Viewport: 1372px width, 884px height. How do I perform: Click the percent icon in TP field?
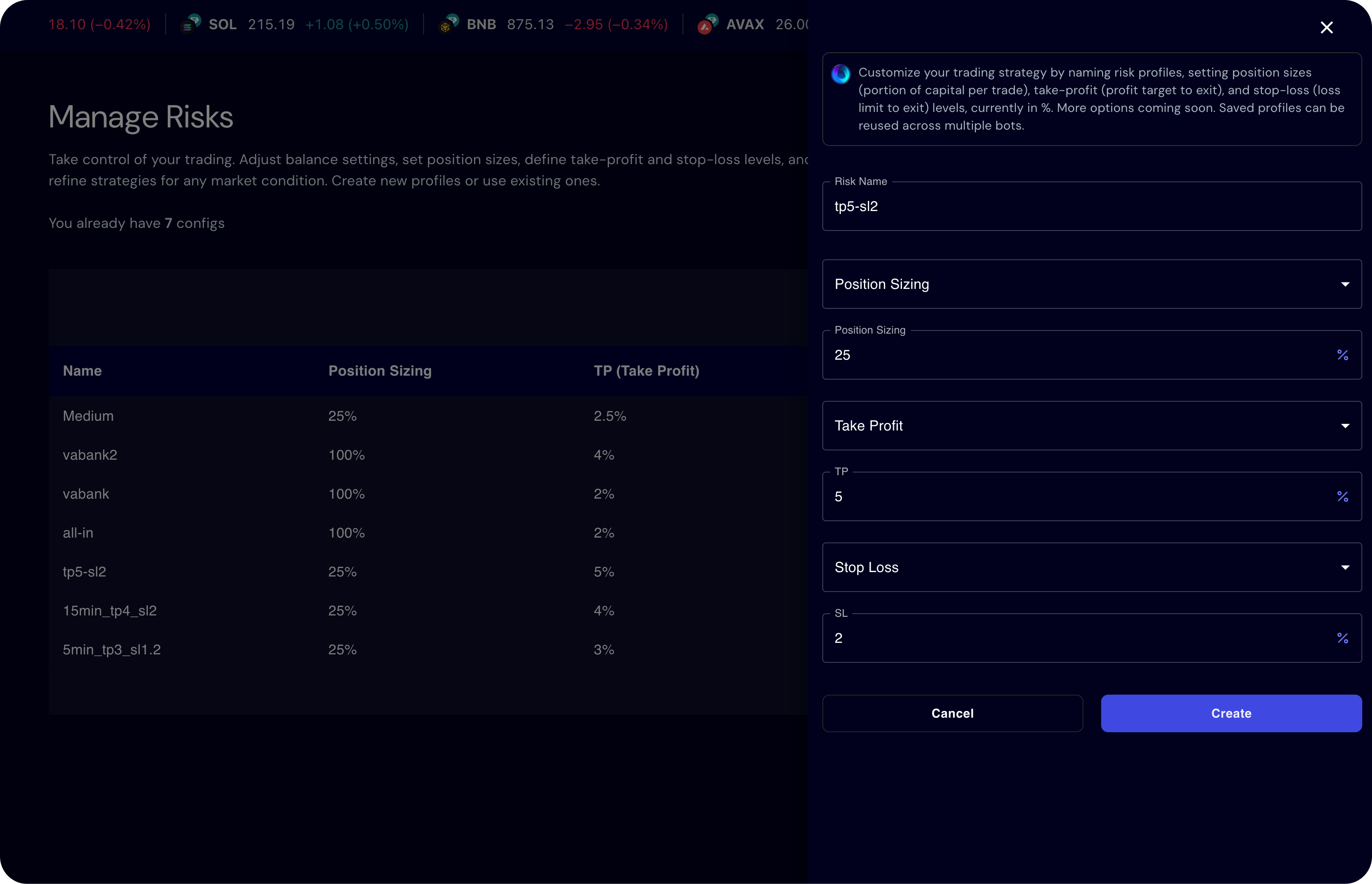pos(1342,496)
